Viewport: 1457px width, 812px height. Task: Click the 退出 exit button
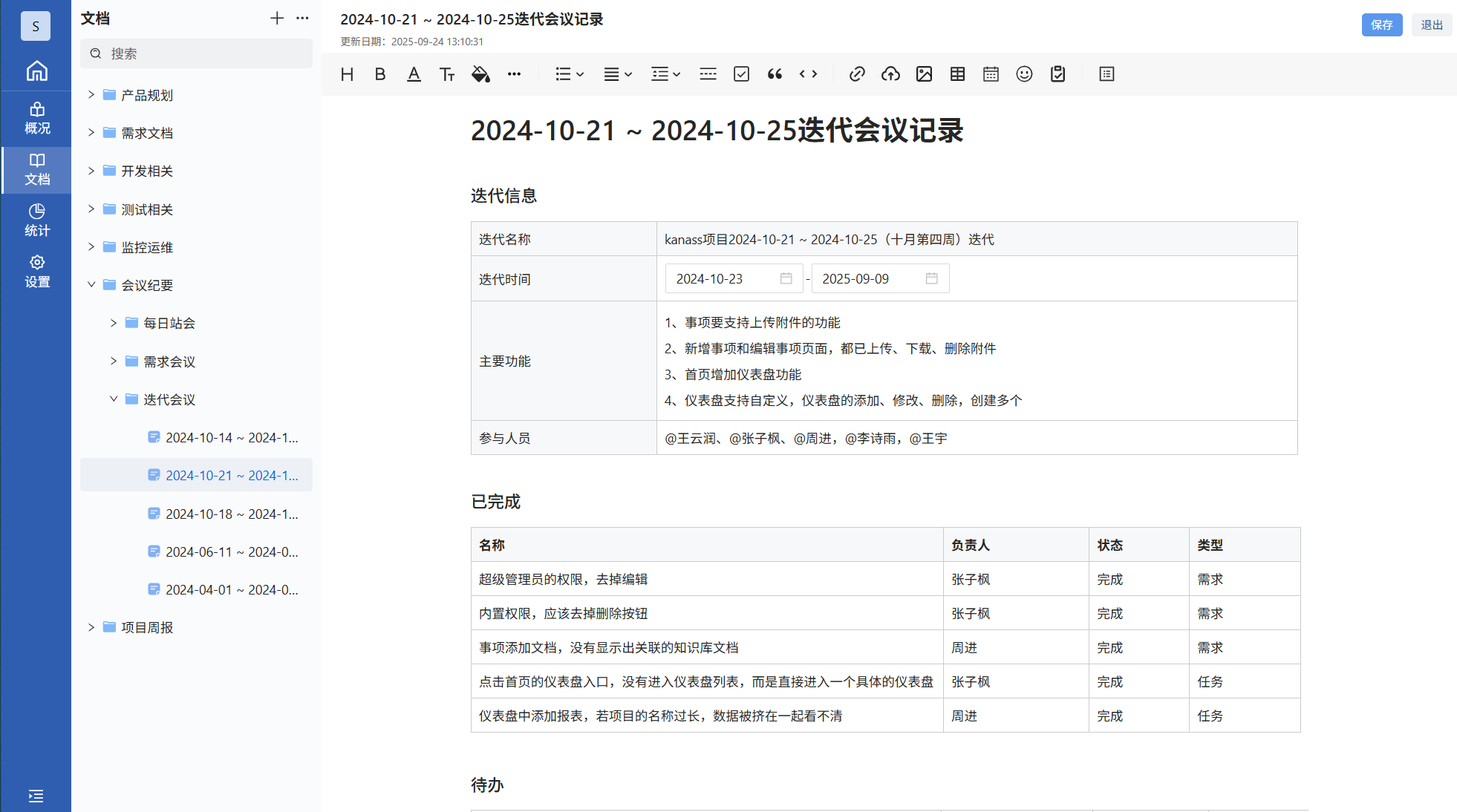pos(1431,24)
